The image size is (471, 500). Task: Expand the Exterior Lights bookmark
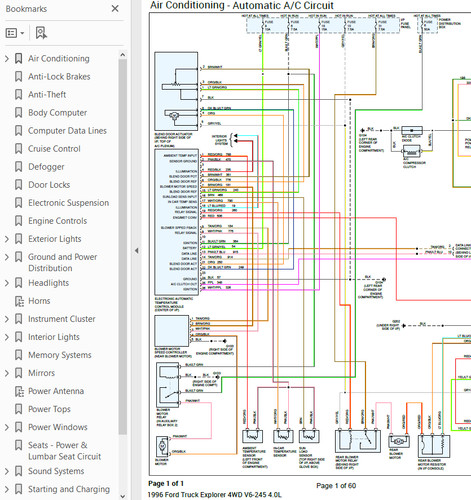[x=7, y=239]
